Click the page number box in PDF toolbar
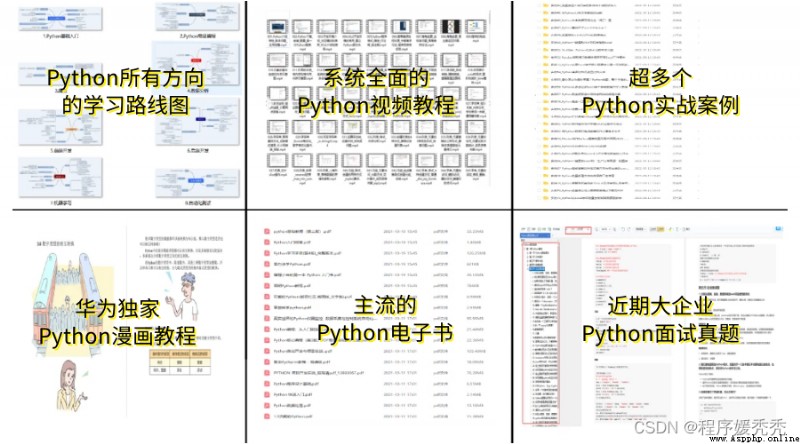The image size is (800, 444). tap(578, 230)
